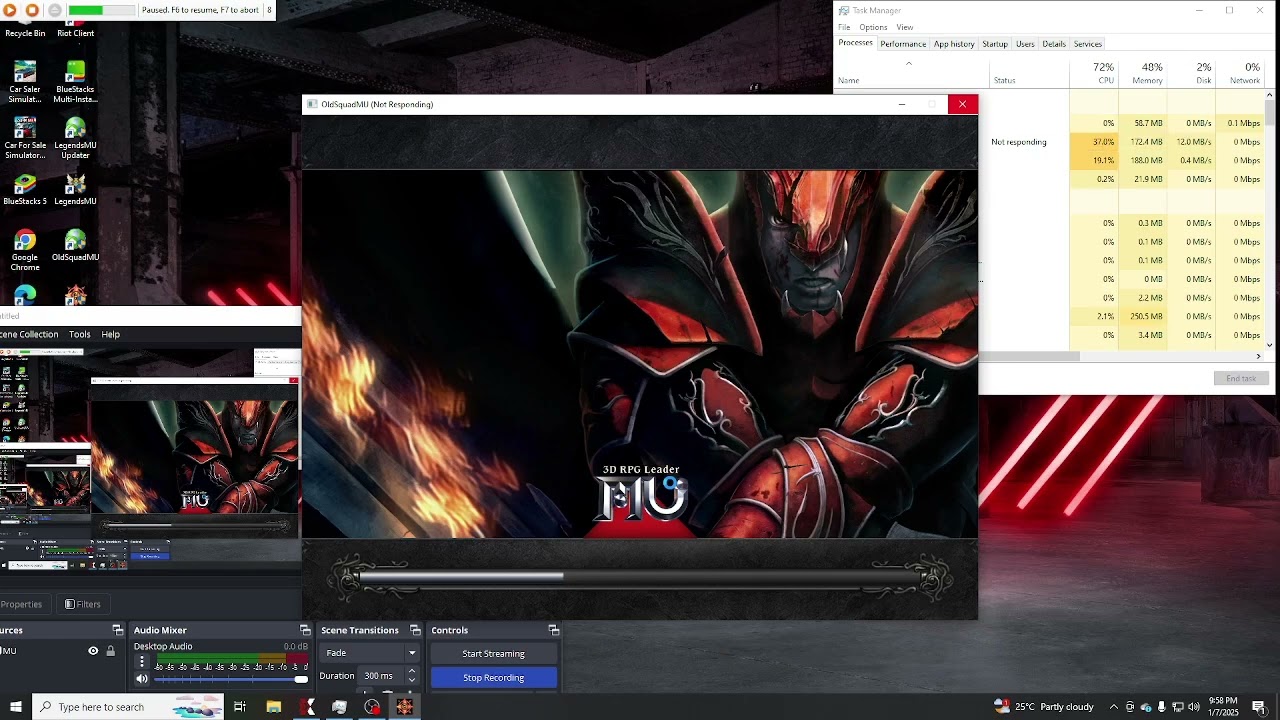Increase transition duration stepper up arrow
This screenshot has width=1280, height=720.
coord(411,671)
